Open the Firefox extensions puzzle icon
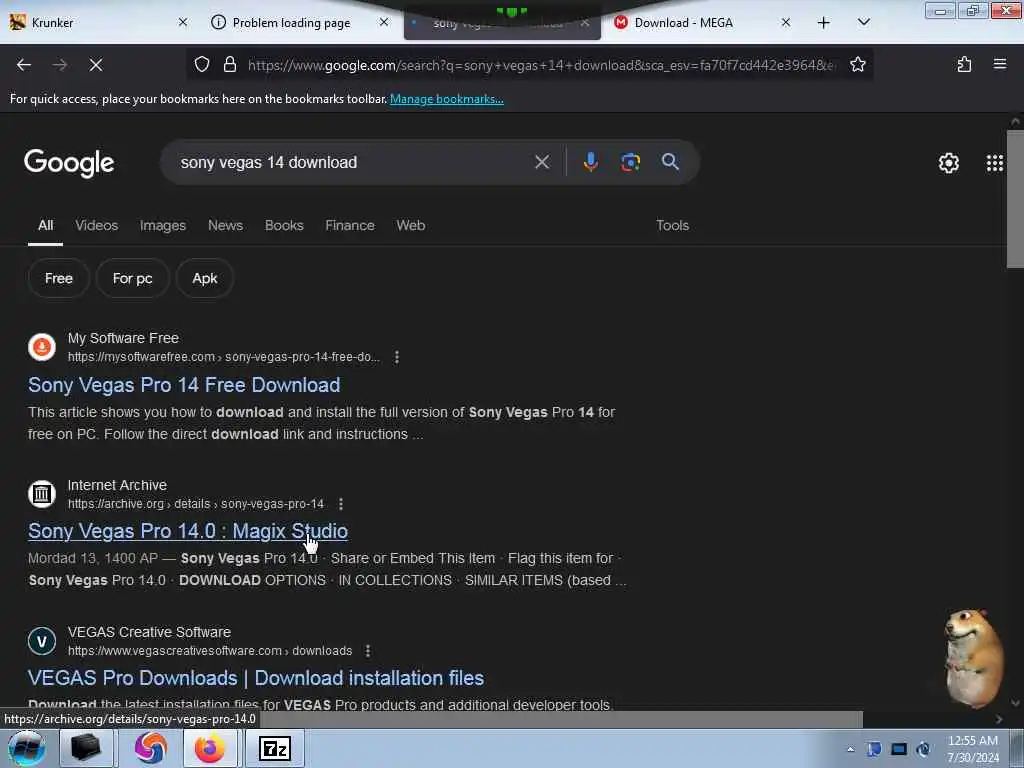This screenshot has width=1024, height=768. (x=964, y=64)
